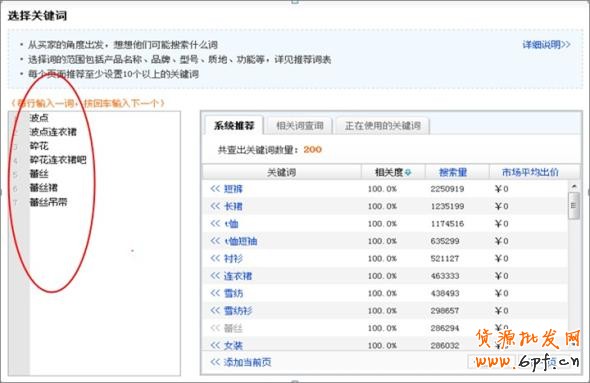This screenshot has height=383, width=590.
Task: Switch to the 系统推荐 tab
Action: coord(234,125)
